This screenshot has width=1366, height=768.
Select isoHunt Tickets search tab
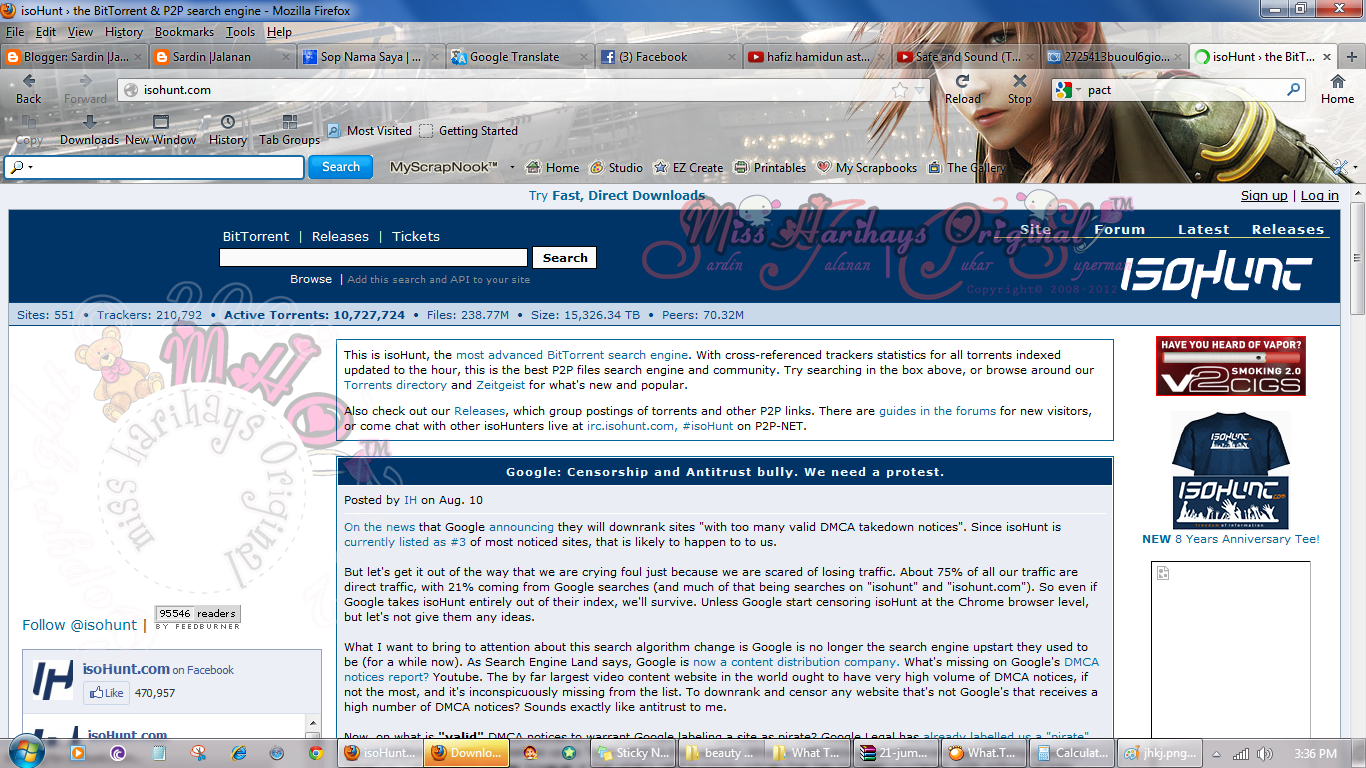point(416,237)
